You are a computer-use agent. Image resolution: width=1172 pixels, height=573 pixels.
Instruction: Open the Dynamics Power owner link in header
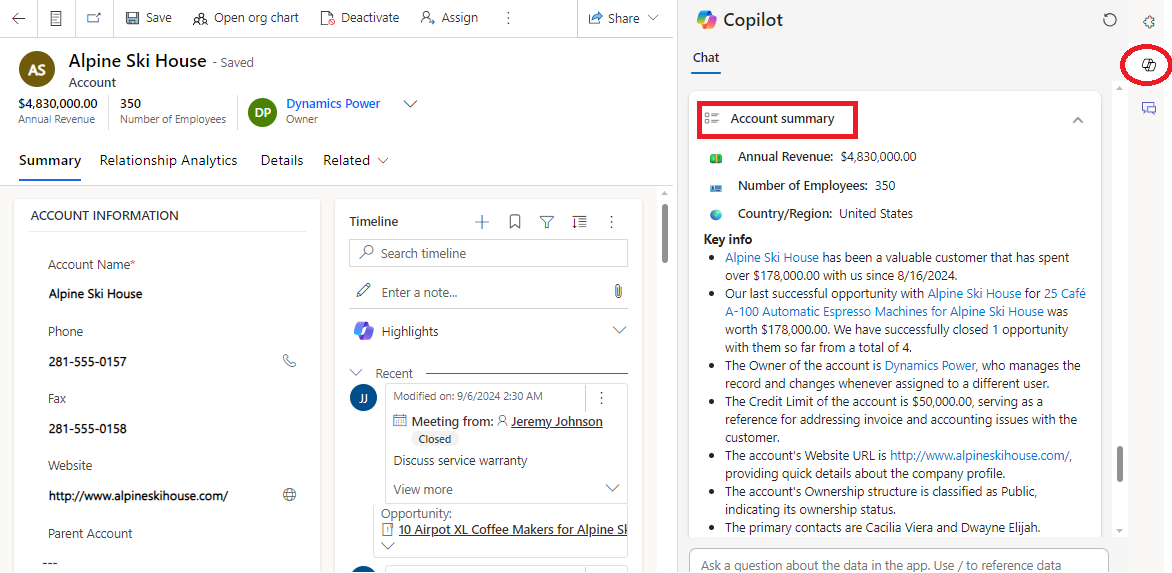pos(333,104)
